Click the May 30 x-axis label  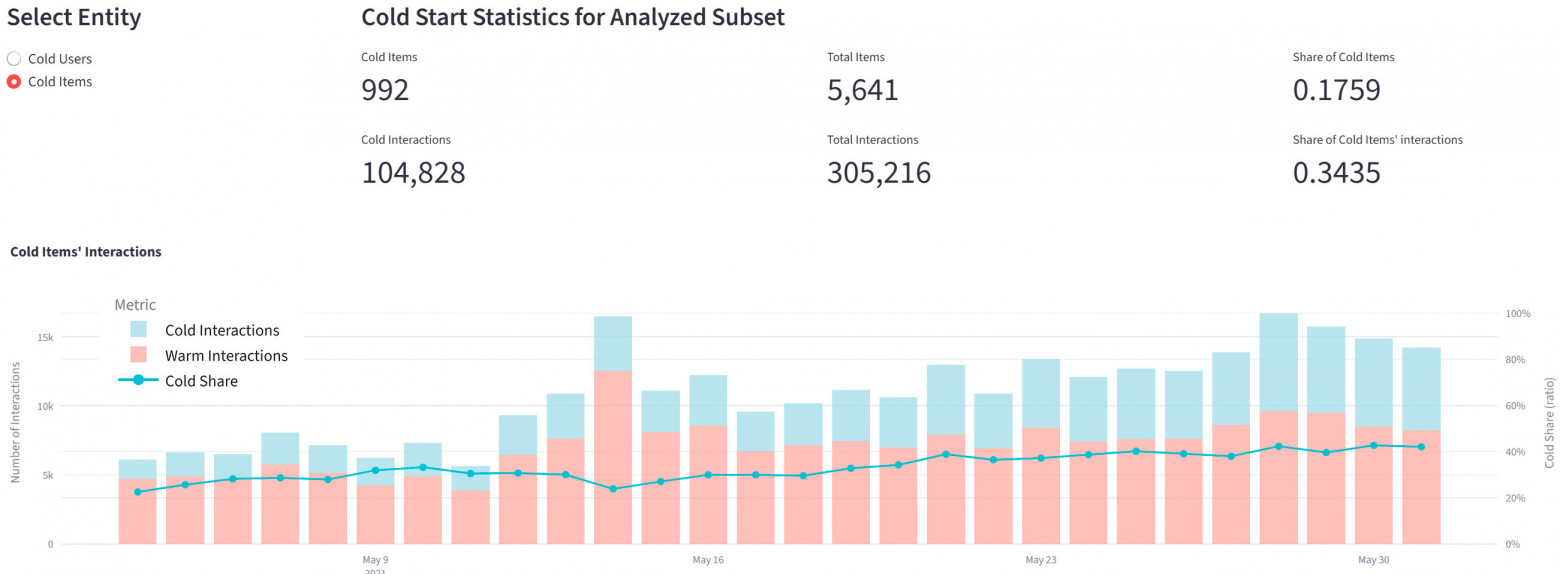point(1373,559)
